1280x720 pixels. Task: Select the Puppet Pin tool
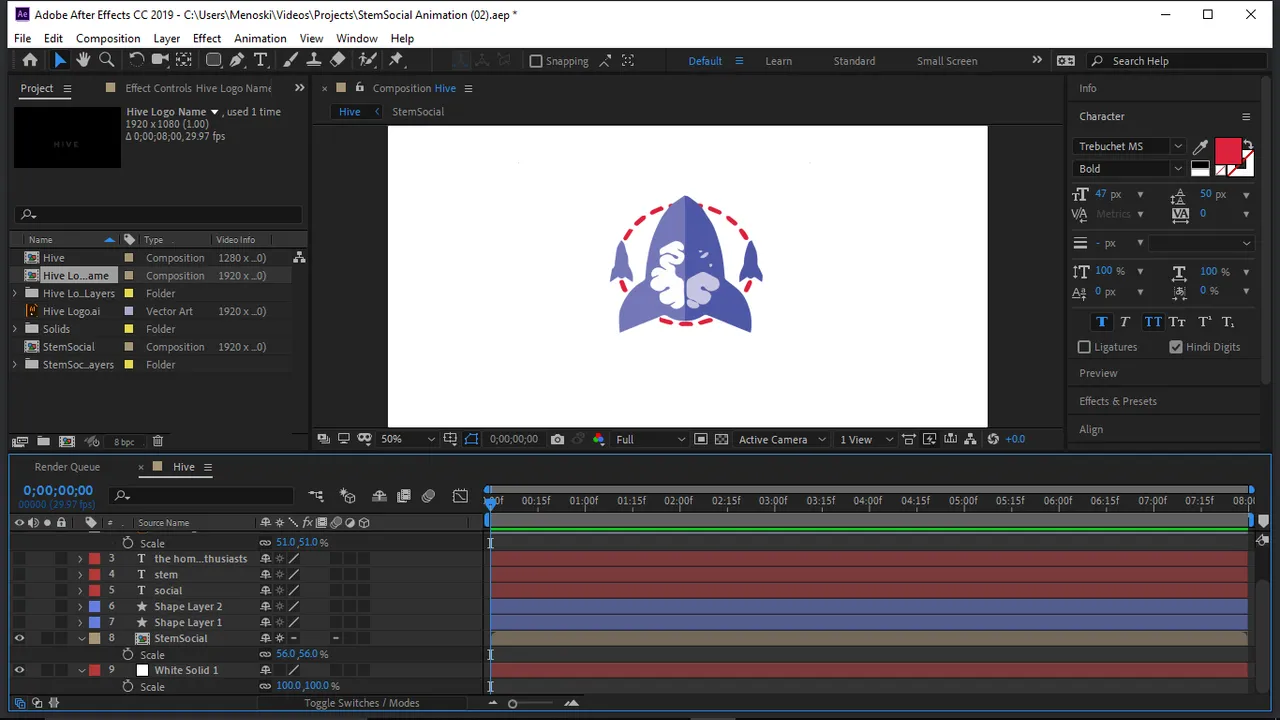tap(396, 60)
